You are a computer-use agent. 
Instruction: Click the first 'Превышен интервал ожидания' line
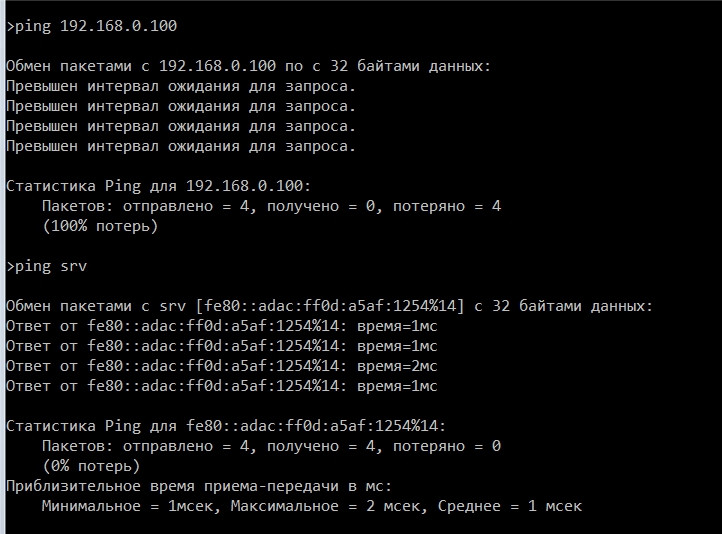click(x=181, y=87)
